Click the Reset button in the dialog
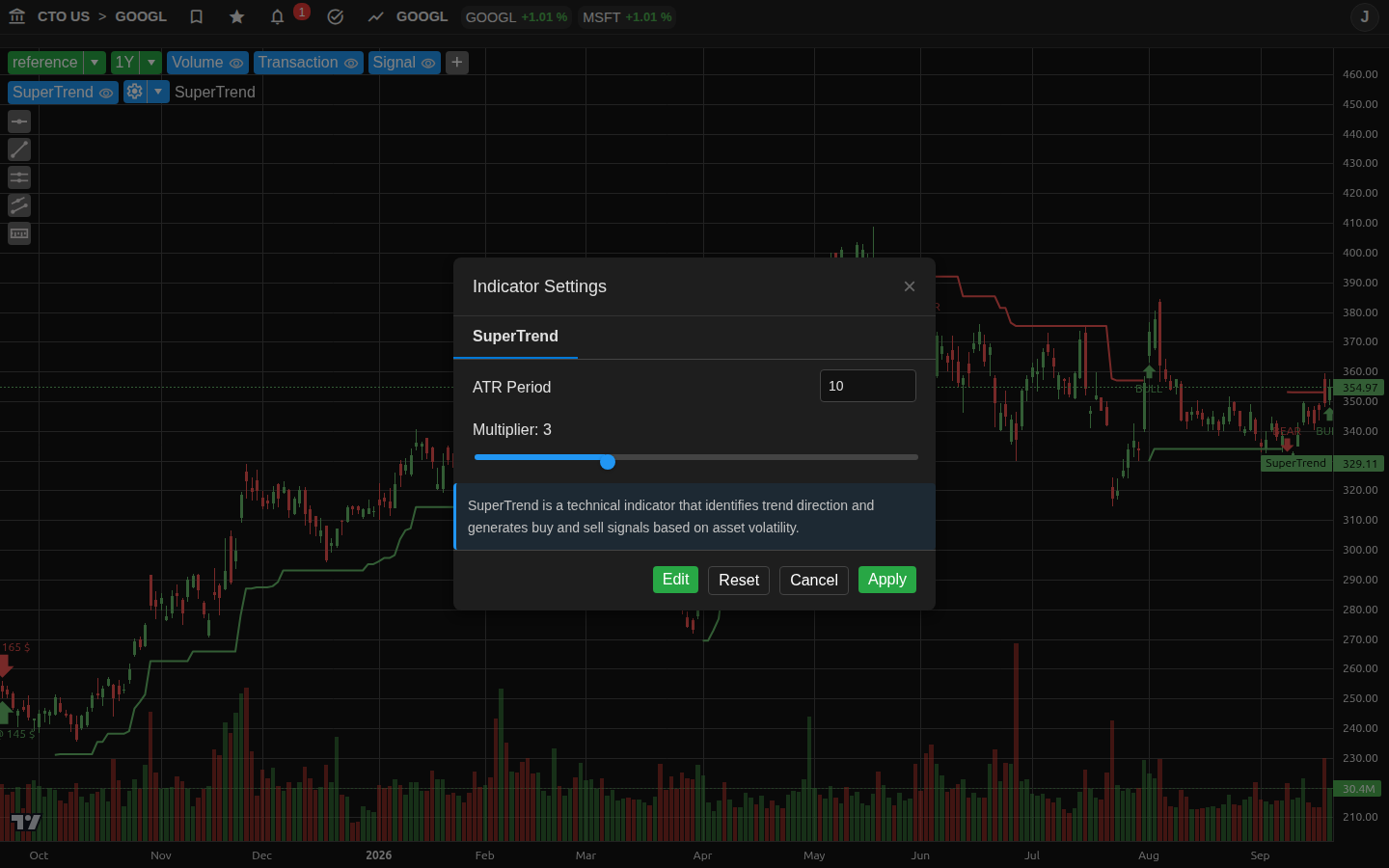 (739, 581)
